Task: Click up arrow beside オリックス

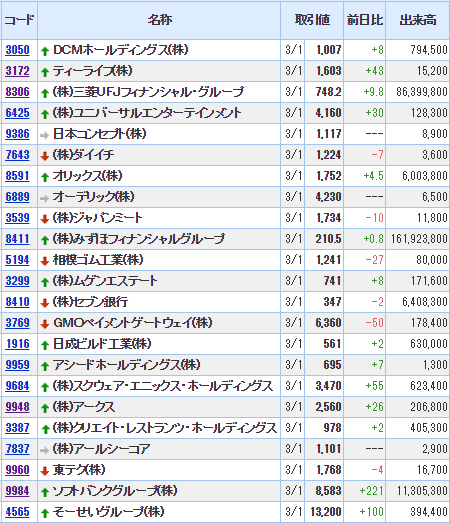Action: point(45,177)
